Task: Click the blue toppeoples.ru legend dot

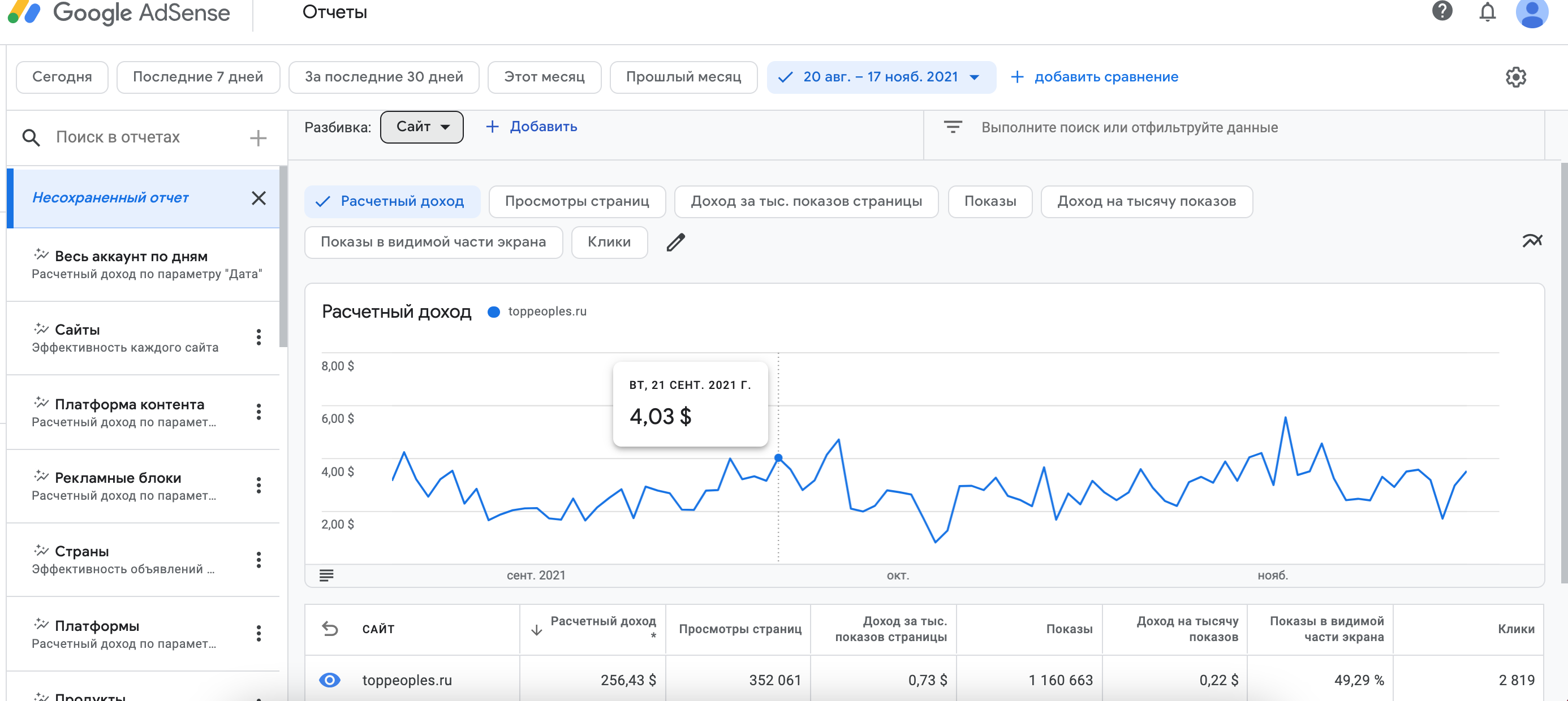Action: [494, 311]
